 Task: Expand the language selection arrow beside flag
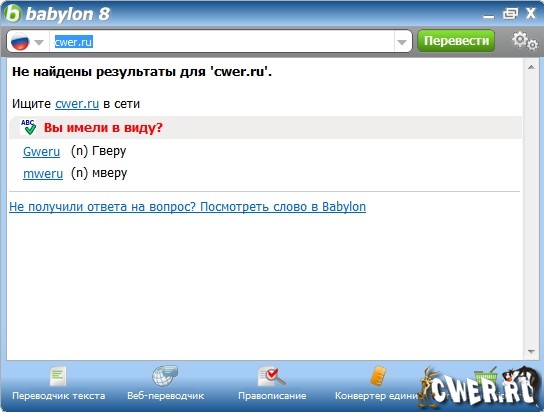point(39,42)
